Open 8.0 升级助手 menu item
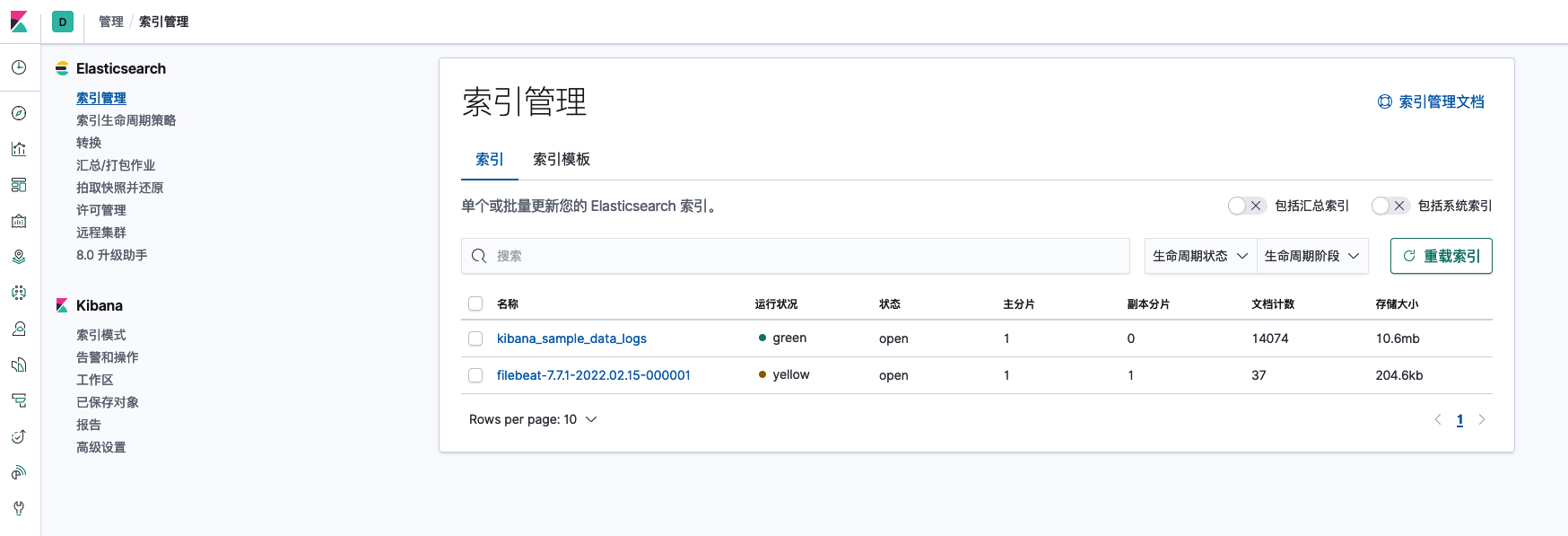This screenshot has width=1568, height=536. (x=112, y=255)
